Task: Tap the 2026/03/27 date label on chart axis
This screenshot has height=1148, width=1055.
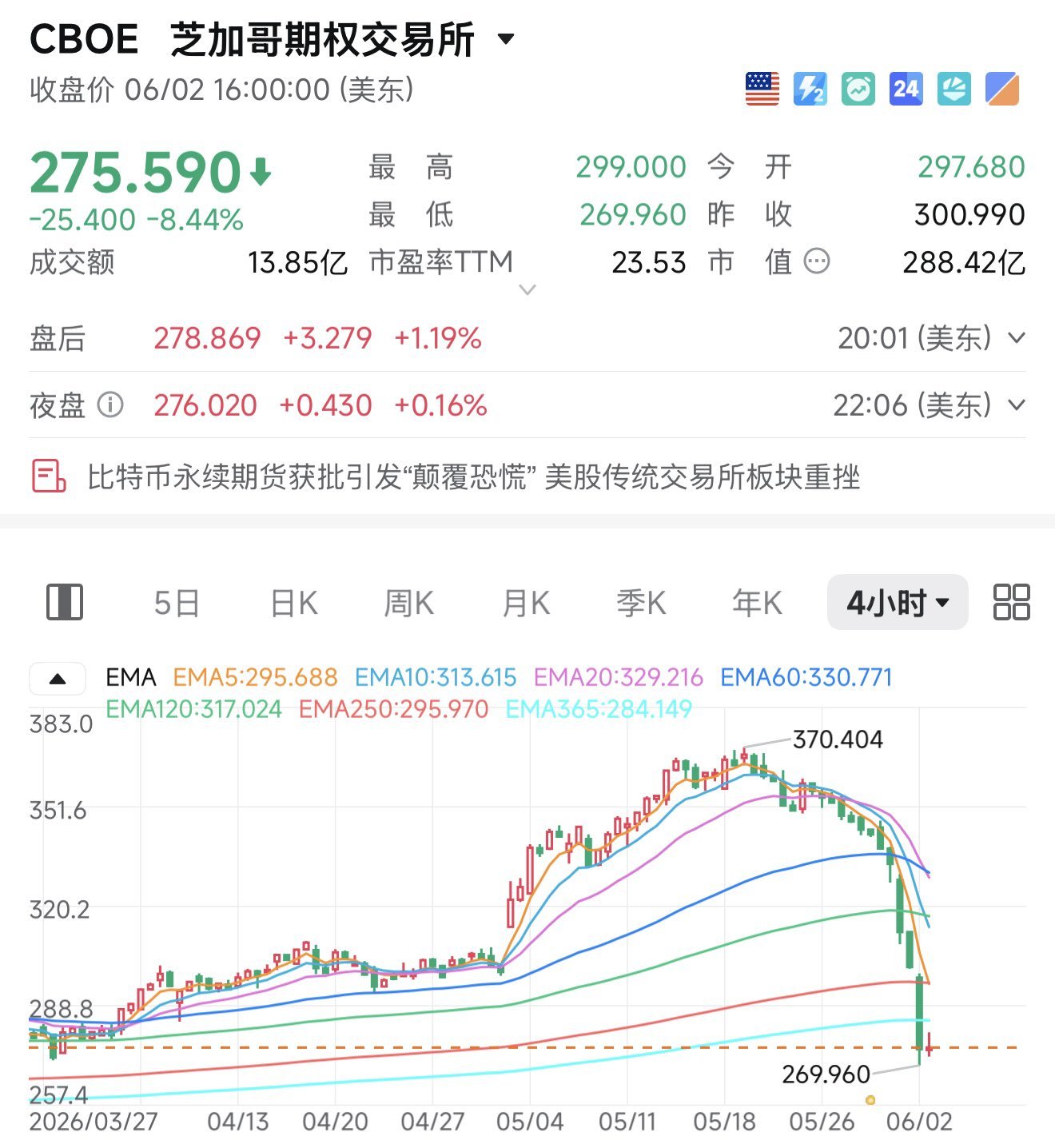Action: pos(94,1122)
